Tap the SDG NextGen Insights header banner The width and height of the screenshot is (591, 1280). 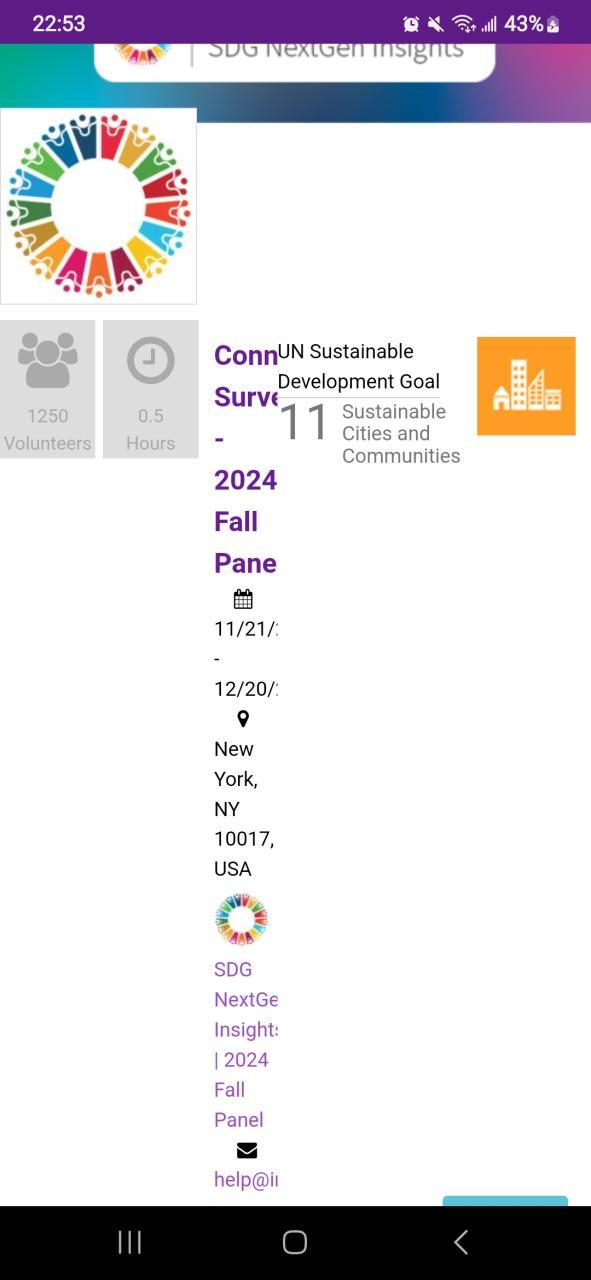pyautogui.click(x=295, y=62)
